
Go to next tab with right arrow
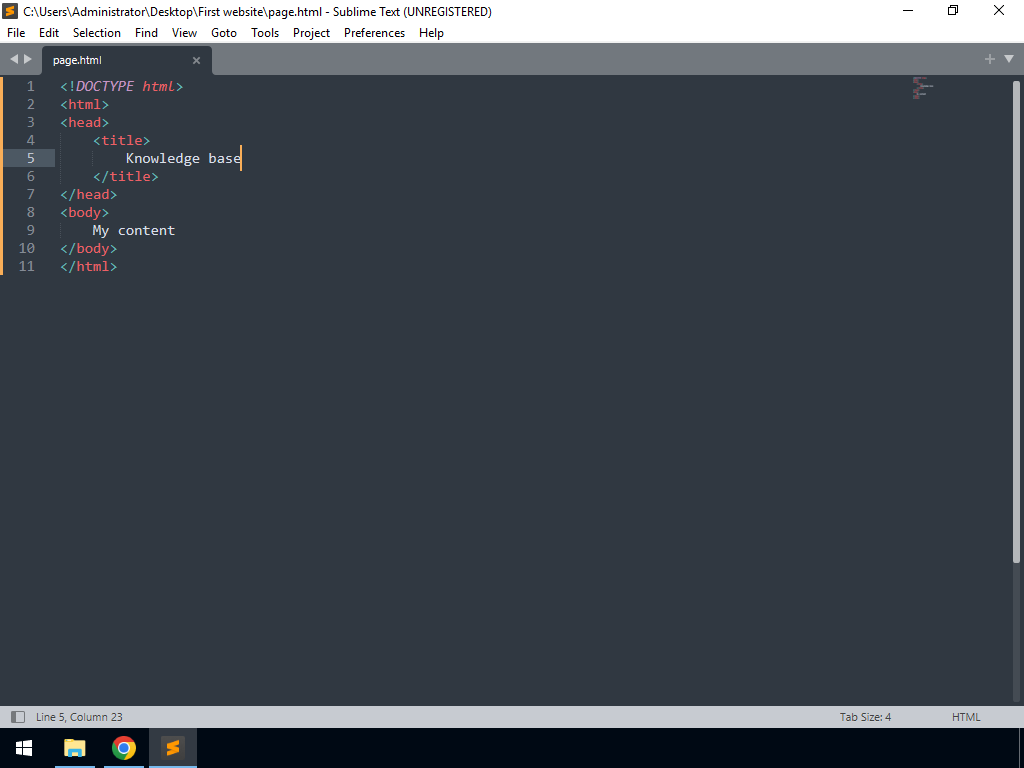(28, 59)
